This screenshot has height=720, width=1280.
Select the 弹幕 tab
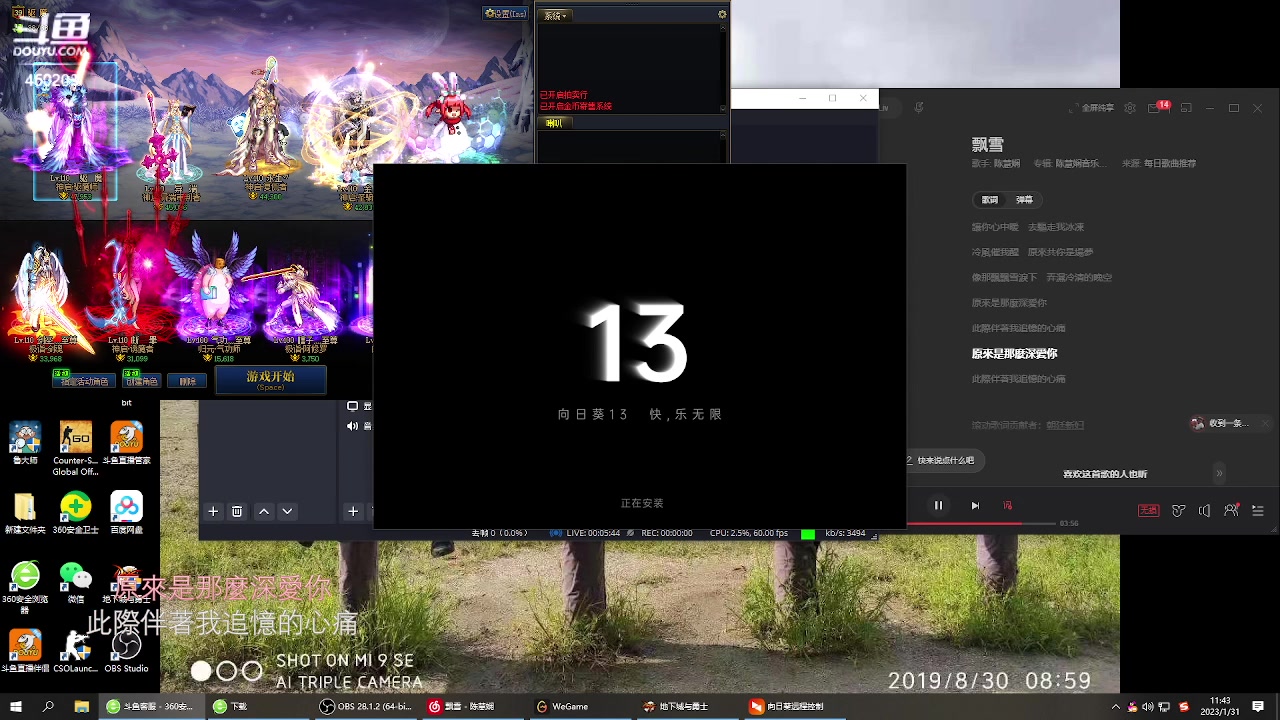(x=1024, y=200)
